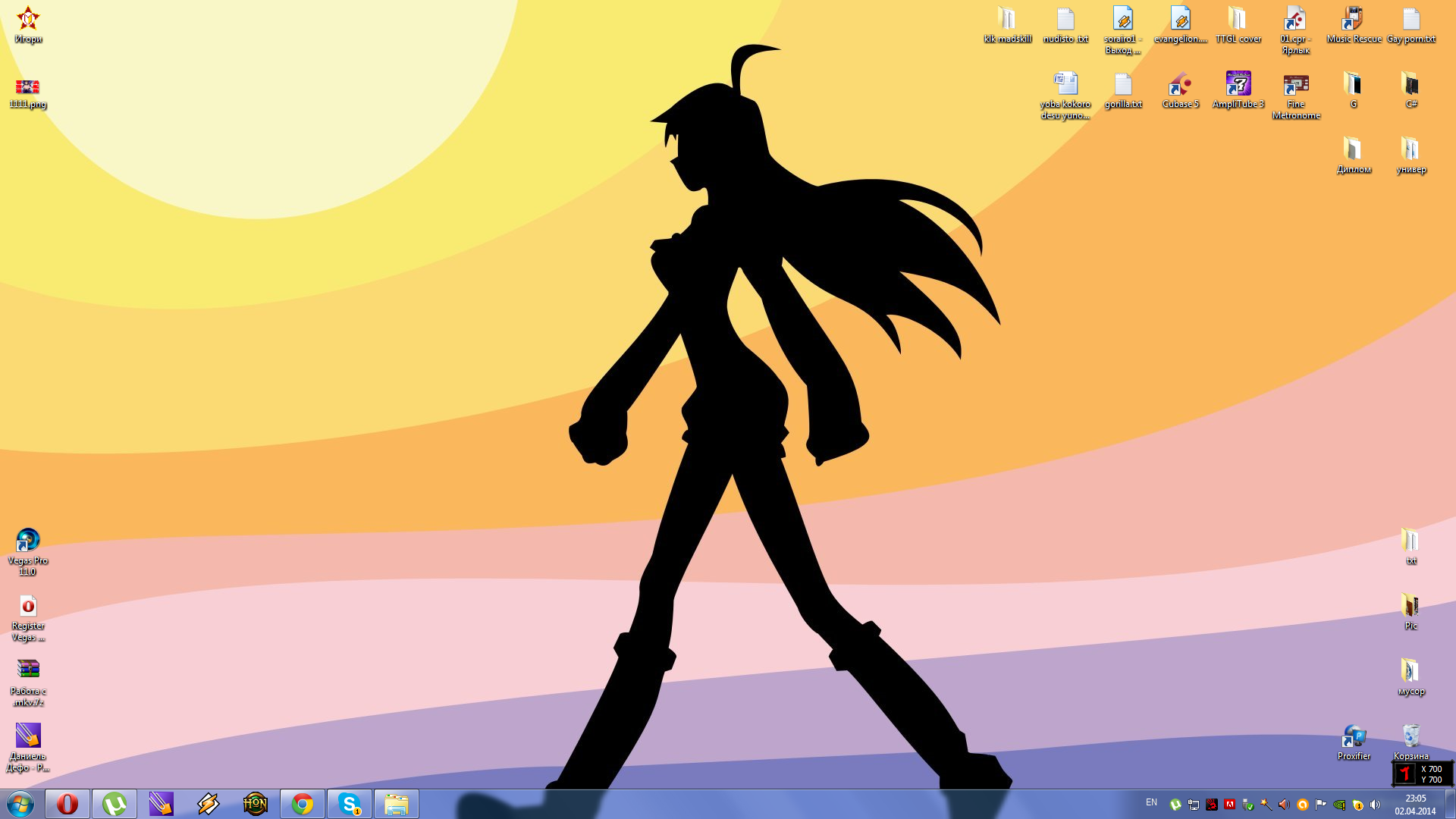Screen dimensions: 1456x819
Task: Open the gorilla.txt file
Action: click(1123, 91)
